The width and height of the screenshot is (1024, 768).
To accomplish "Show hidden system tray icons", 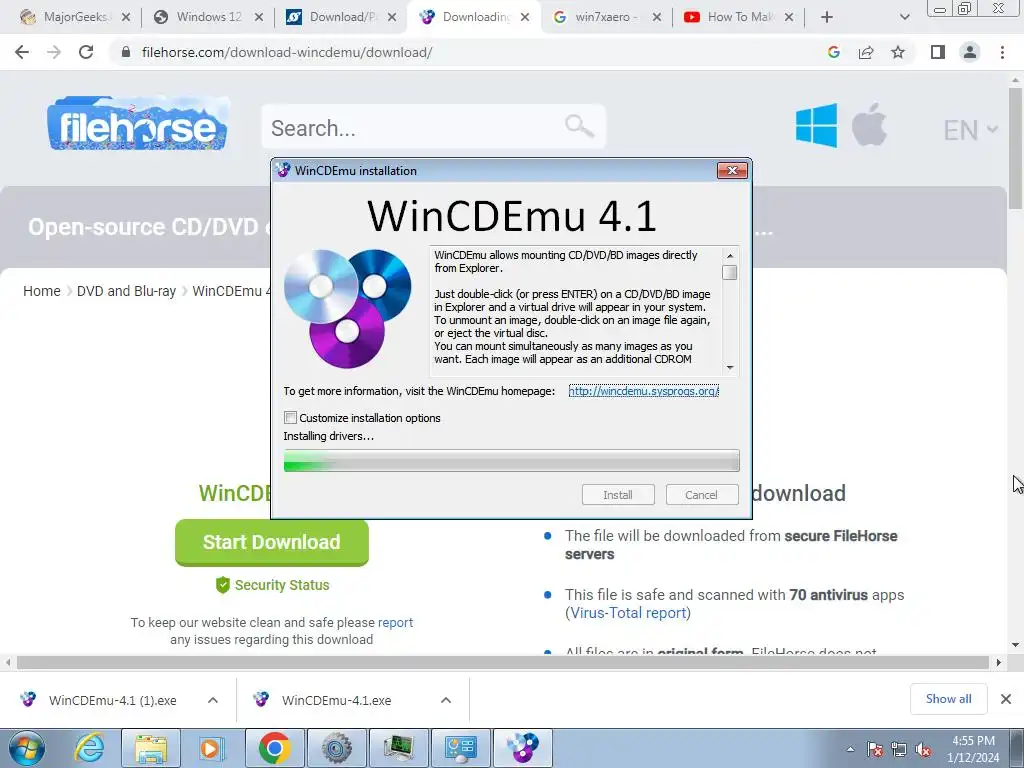I will pyautogui.click(x=850, y=749).
